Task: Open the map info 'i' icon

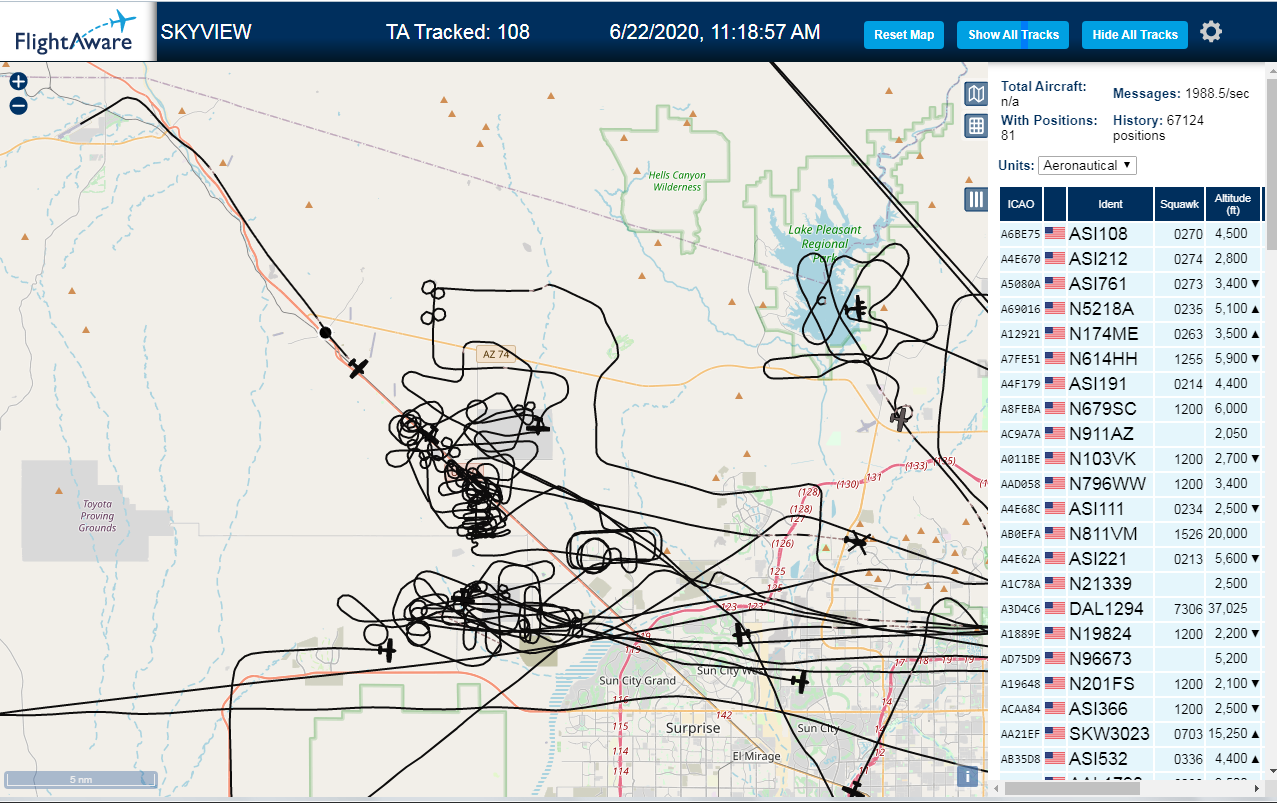Action: 967,775
